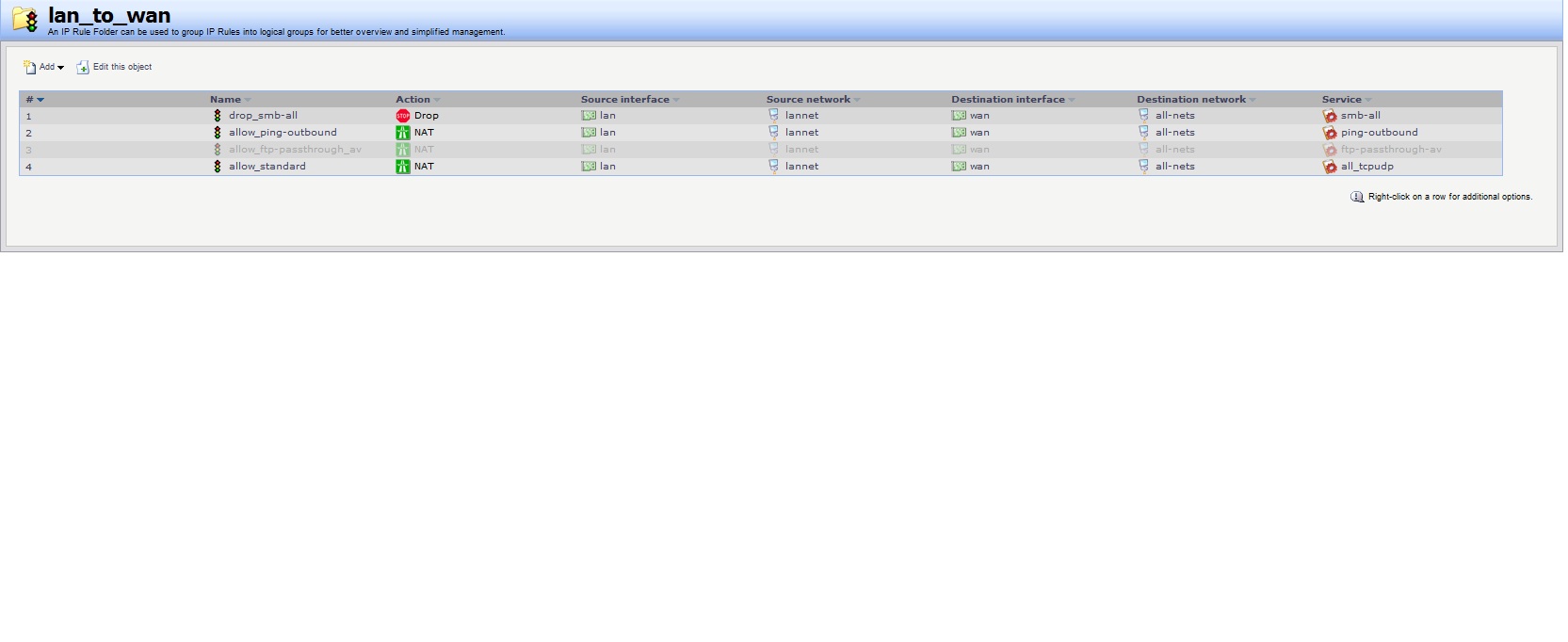
Task: Sort by the Name column header
Action: [x=225, y=99]
